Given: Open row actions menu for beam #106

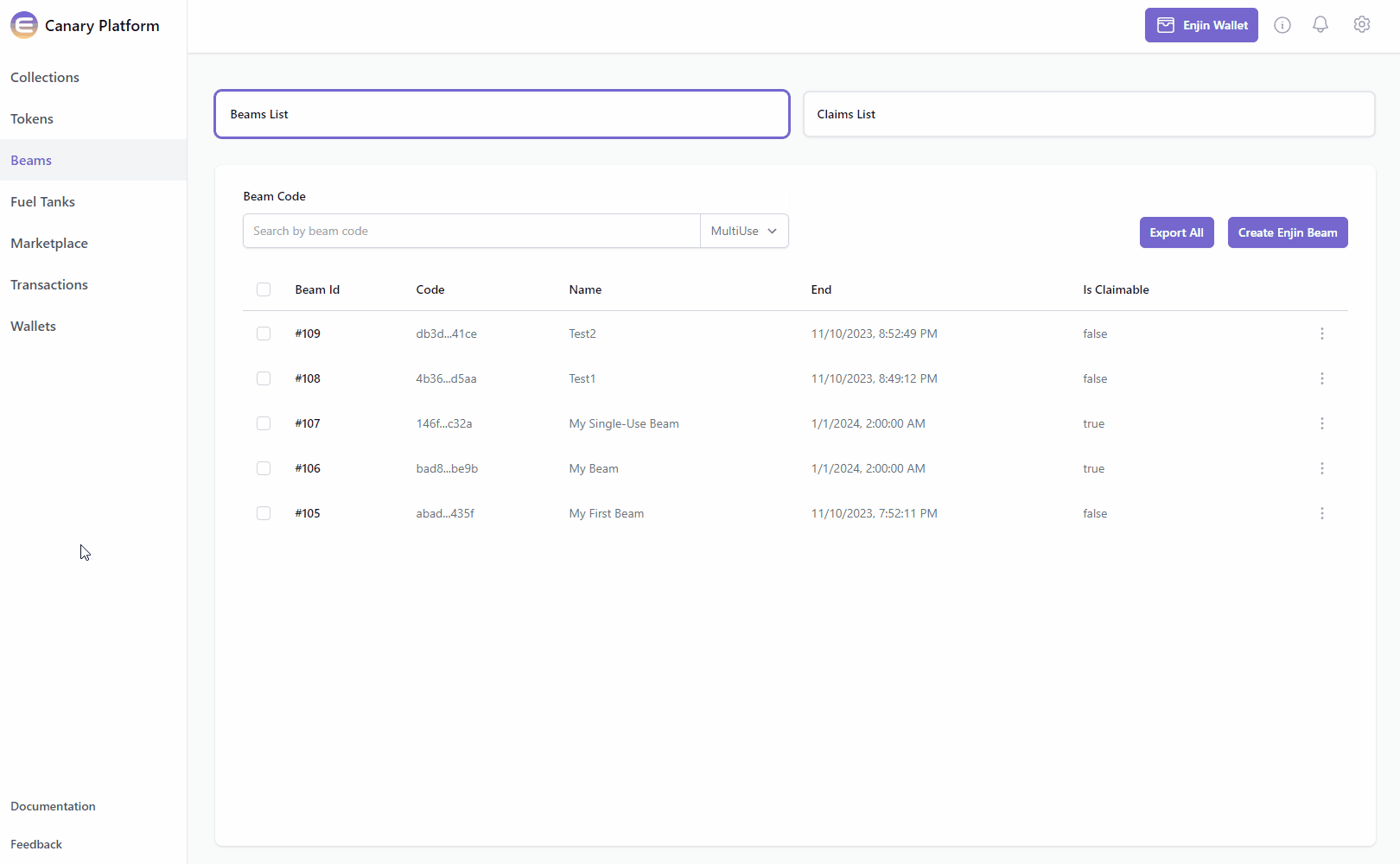Looking at the screenshot, I should pyautogui.click(x=1322, y=468).
